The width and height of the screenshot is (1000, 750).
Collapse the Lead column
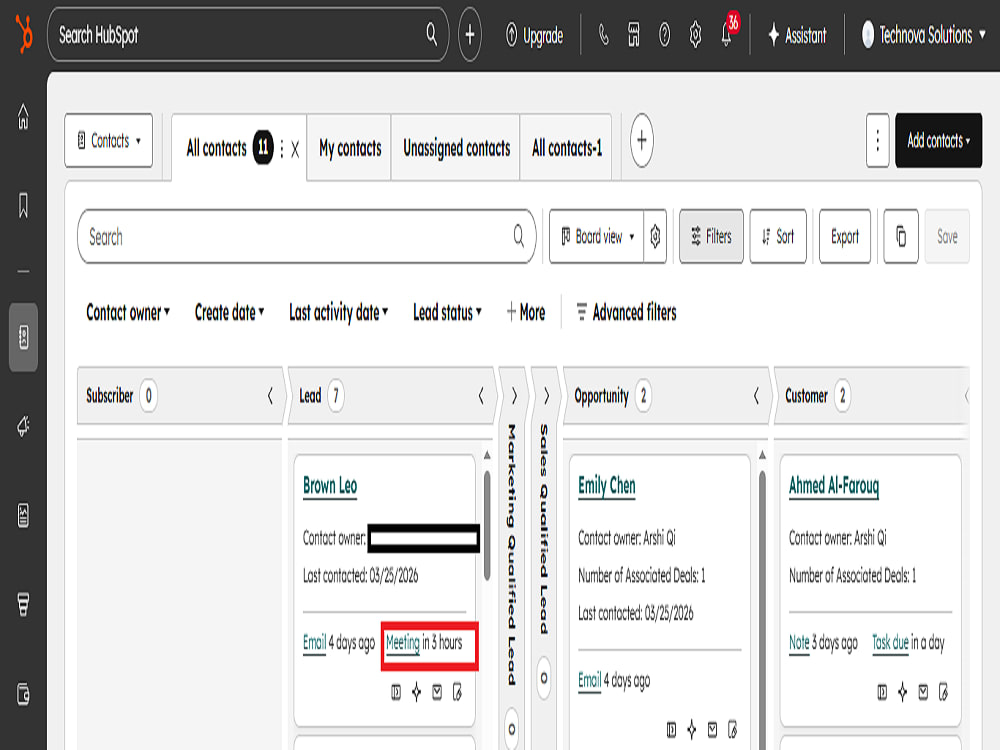(481, 396)
